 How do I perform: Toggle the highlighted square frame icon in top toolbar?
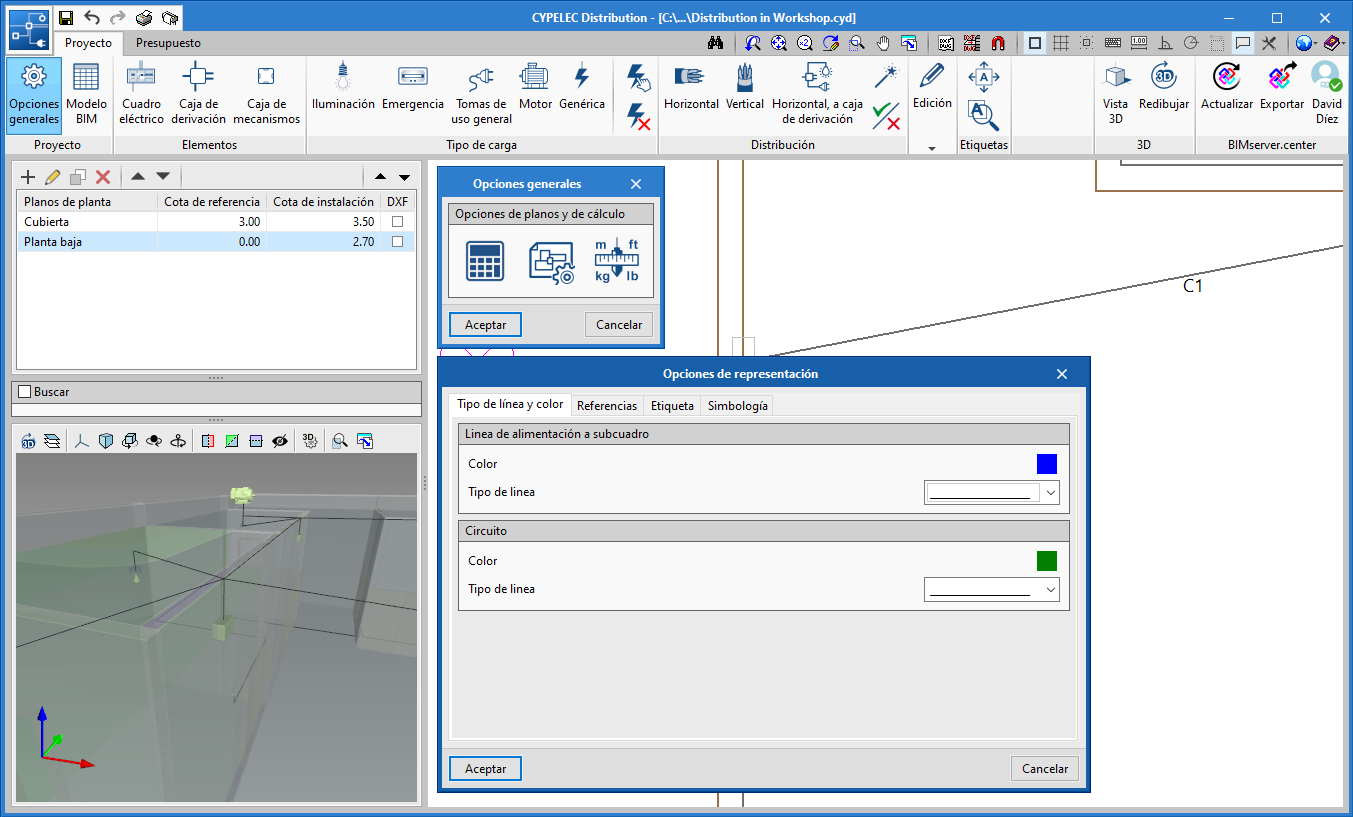pos(1035,43)
